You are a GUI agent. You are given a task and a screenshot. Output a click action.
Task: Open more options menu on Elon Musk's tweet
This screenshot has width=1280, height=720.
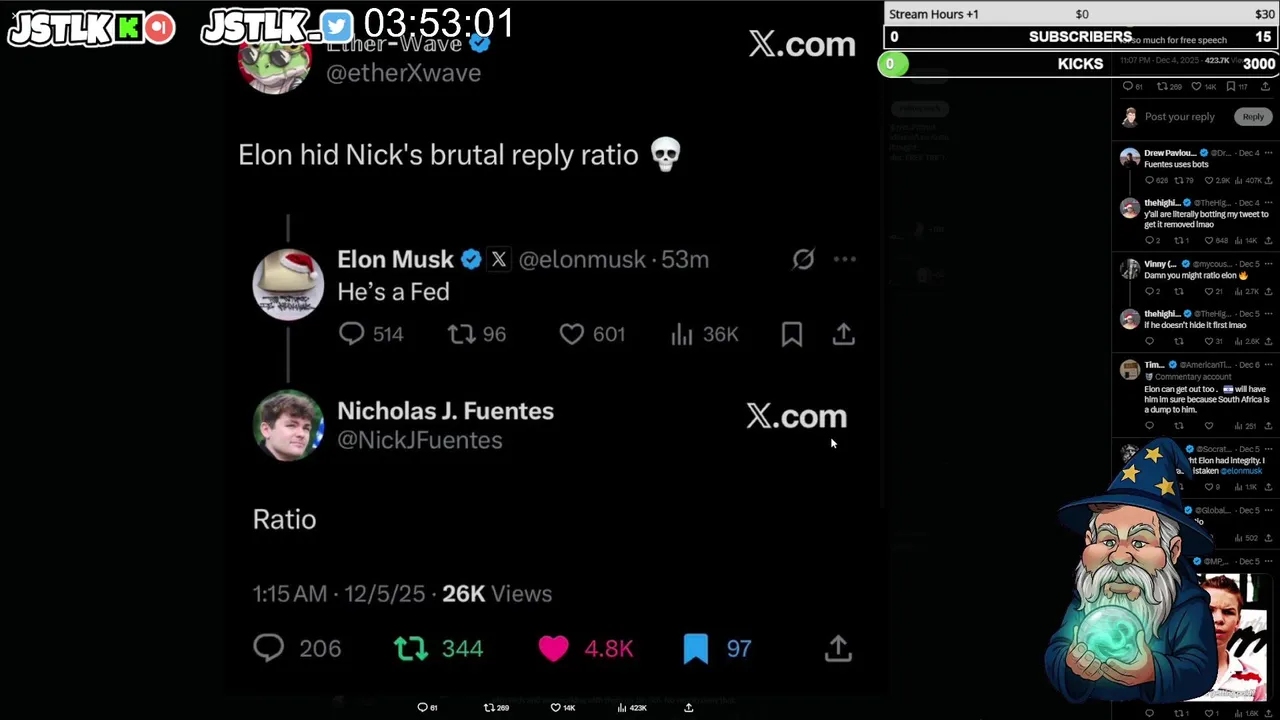click(x=845, y=260)
